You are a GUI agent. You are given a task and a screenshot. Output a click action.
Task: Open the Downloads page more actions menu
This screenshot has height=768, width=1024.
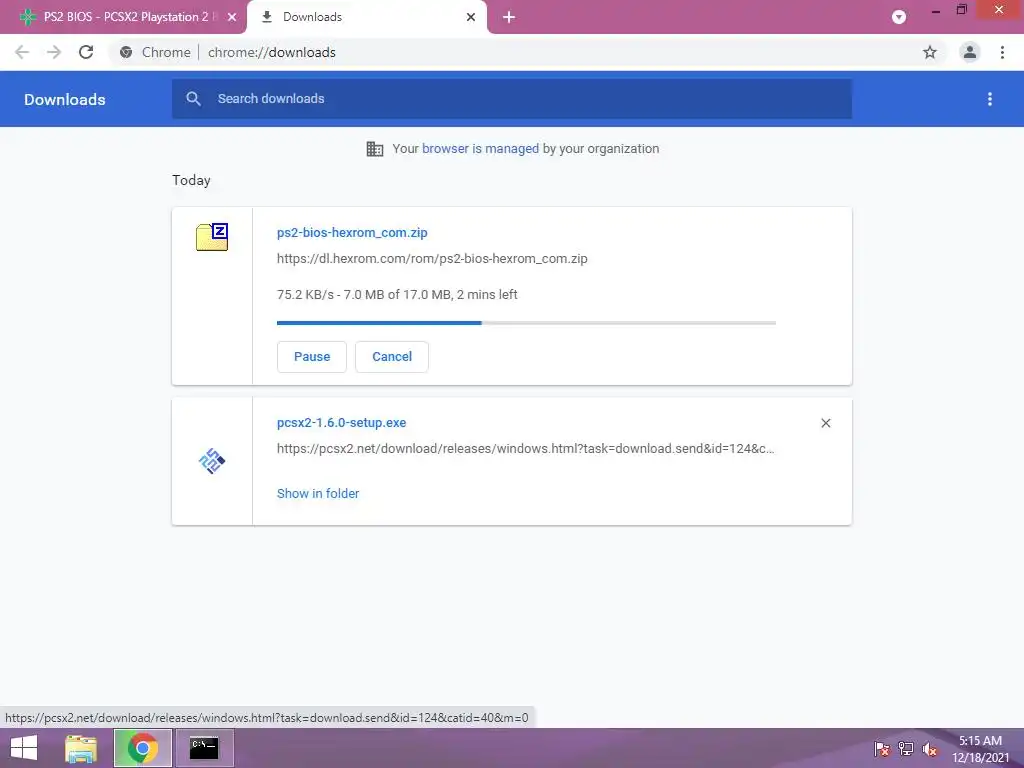pos(990,99)
